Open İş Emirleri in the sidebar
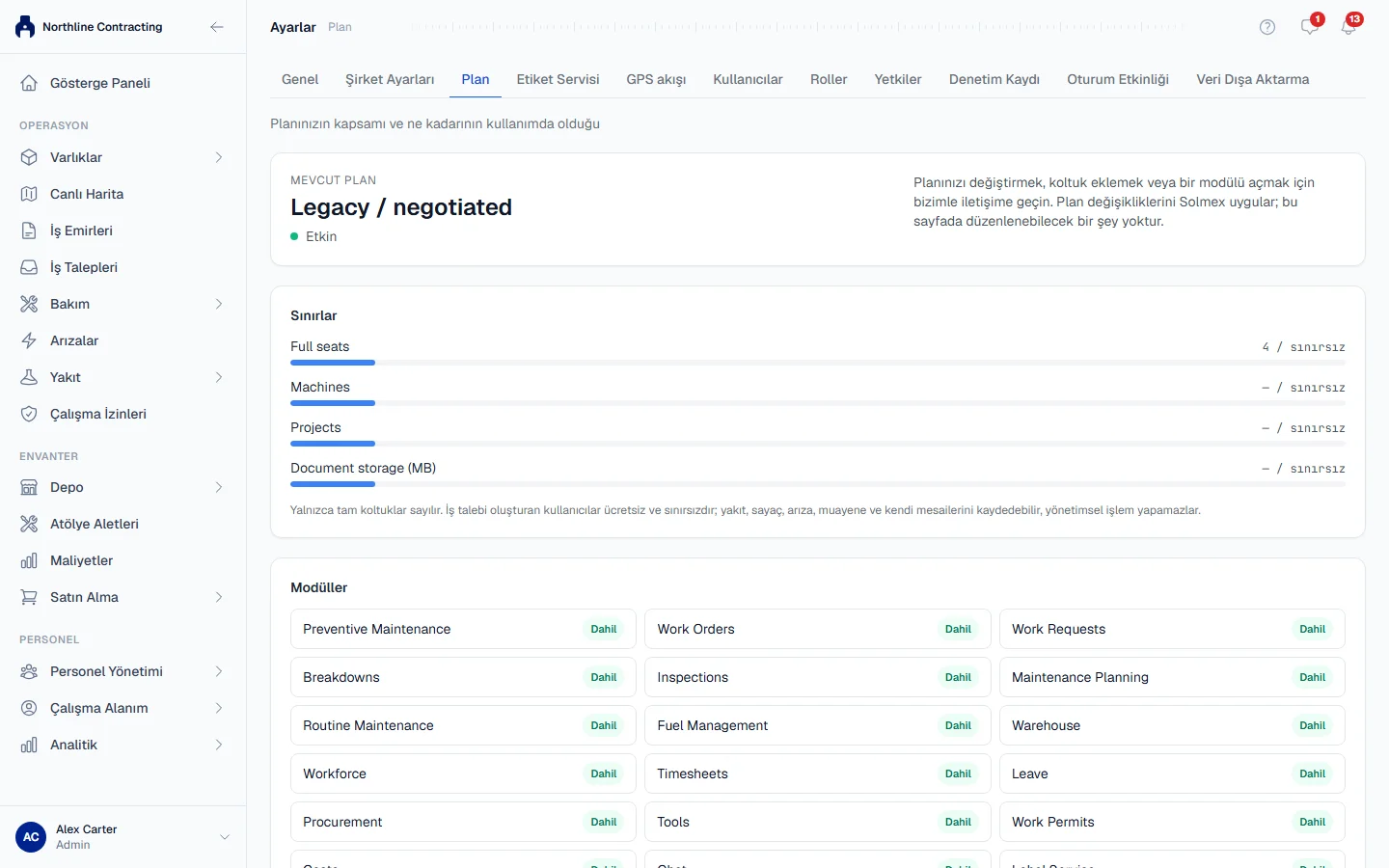Image resolution: width=1389 pixels, height=868 pixels. pos(123,231)
